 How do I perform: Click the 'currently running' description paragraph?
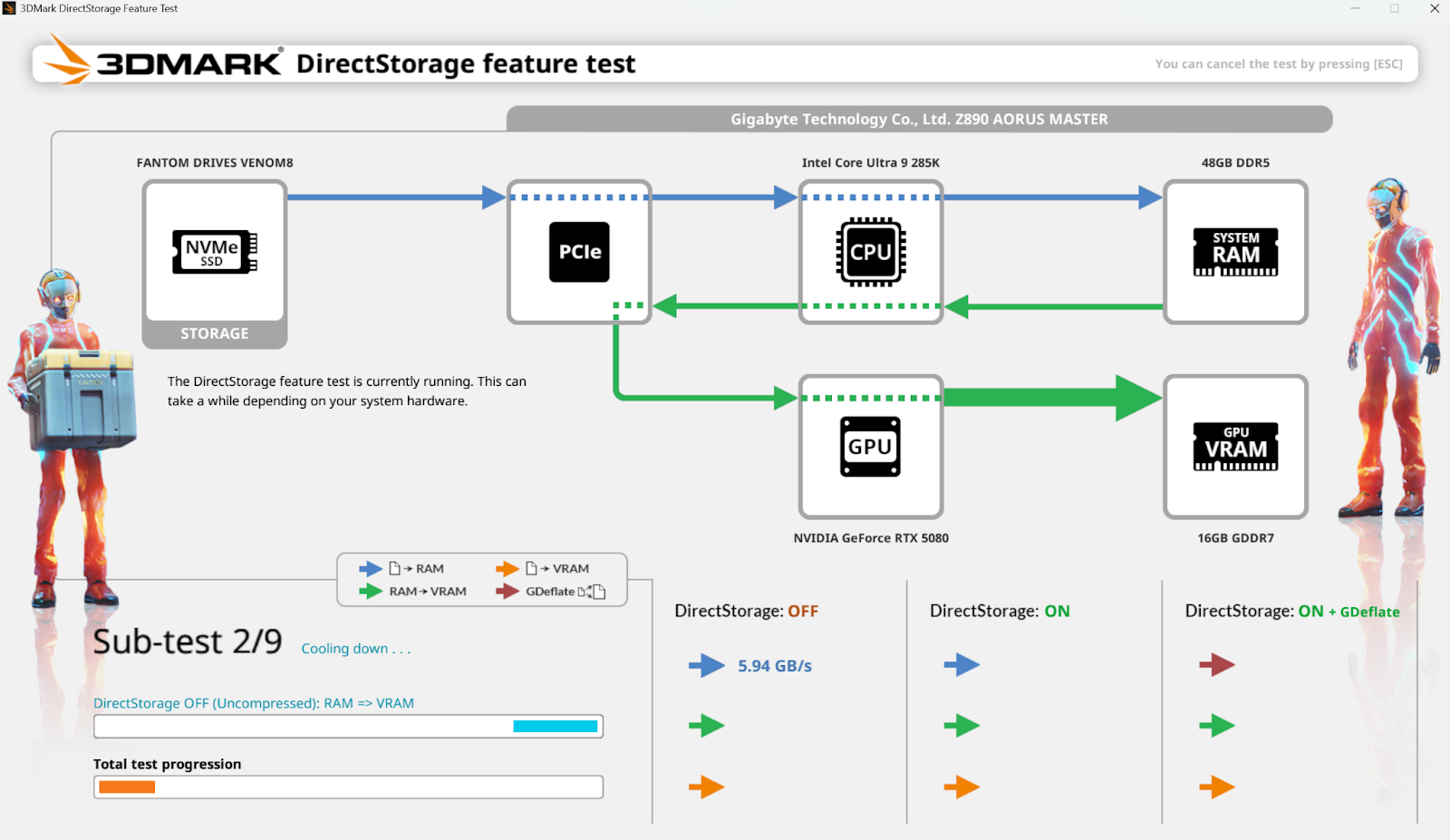tap(347, 391)
